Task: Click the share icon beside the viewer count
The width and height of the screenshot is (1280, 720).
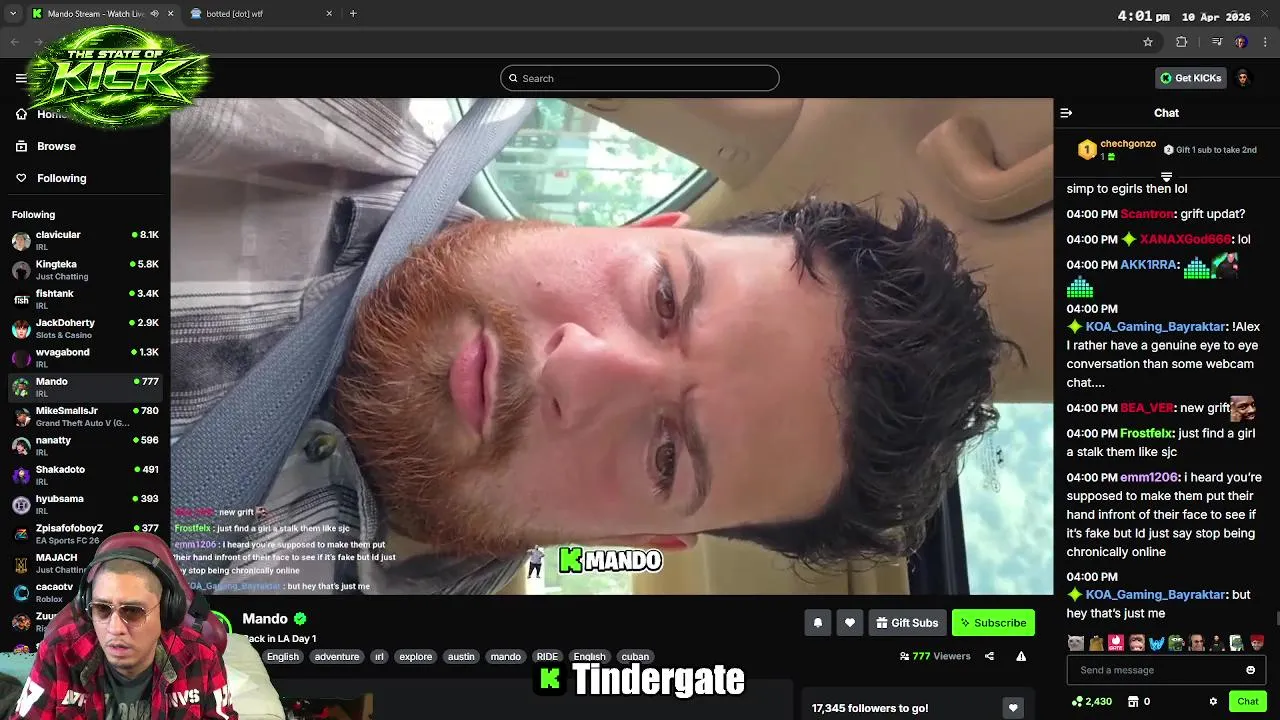Action: (x=989, y=656)
